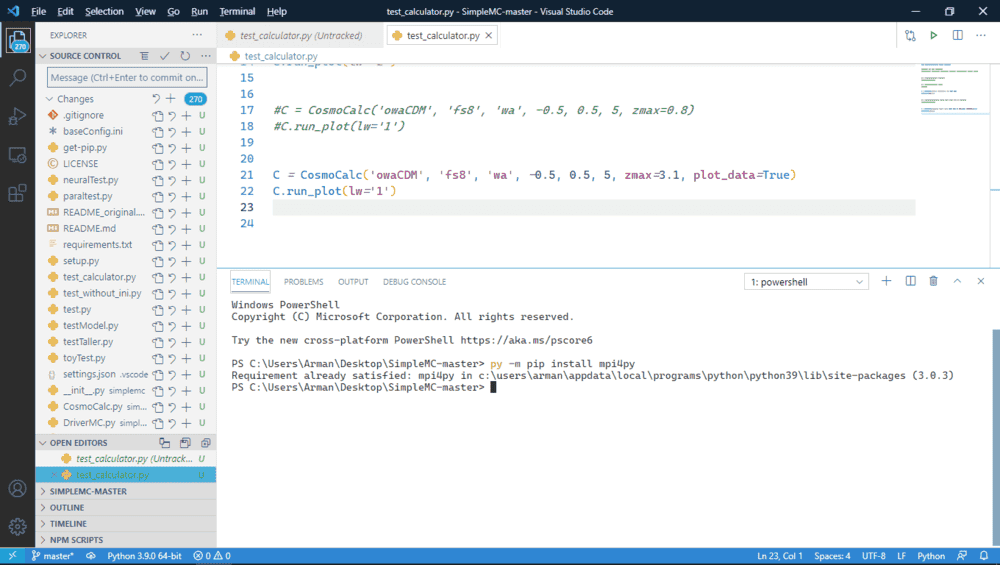This screenshot has width=1000, height=565.
Task: Open the File menu
Action: [x=38, y=11]
